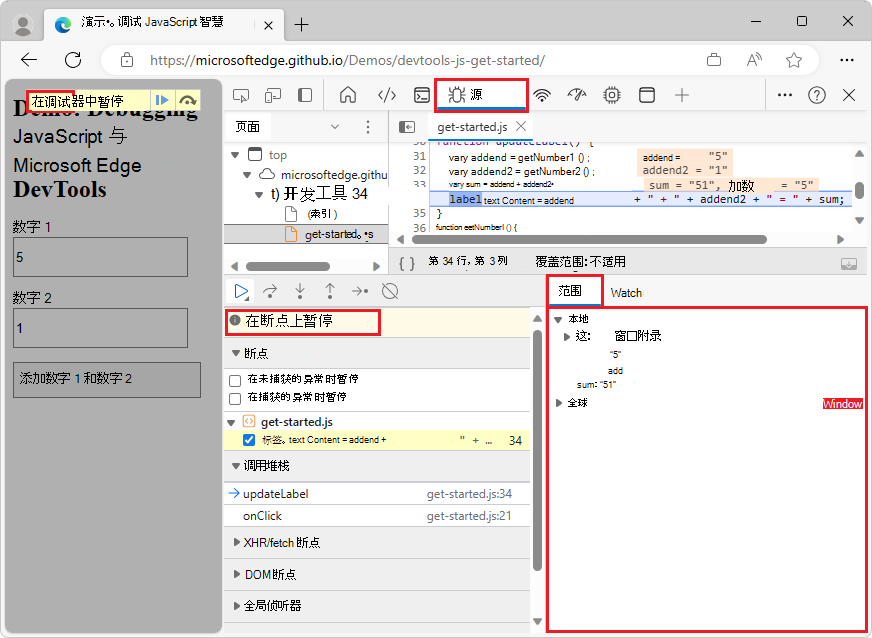Enable 在捕获的异常时暂停 checkbox
This screenshot has width=872, height=638.
click(x=235, y=398)
